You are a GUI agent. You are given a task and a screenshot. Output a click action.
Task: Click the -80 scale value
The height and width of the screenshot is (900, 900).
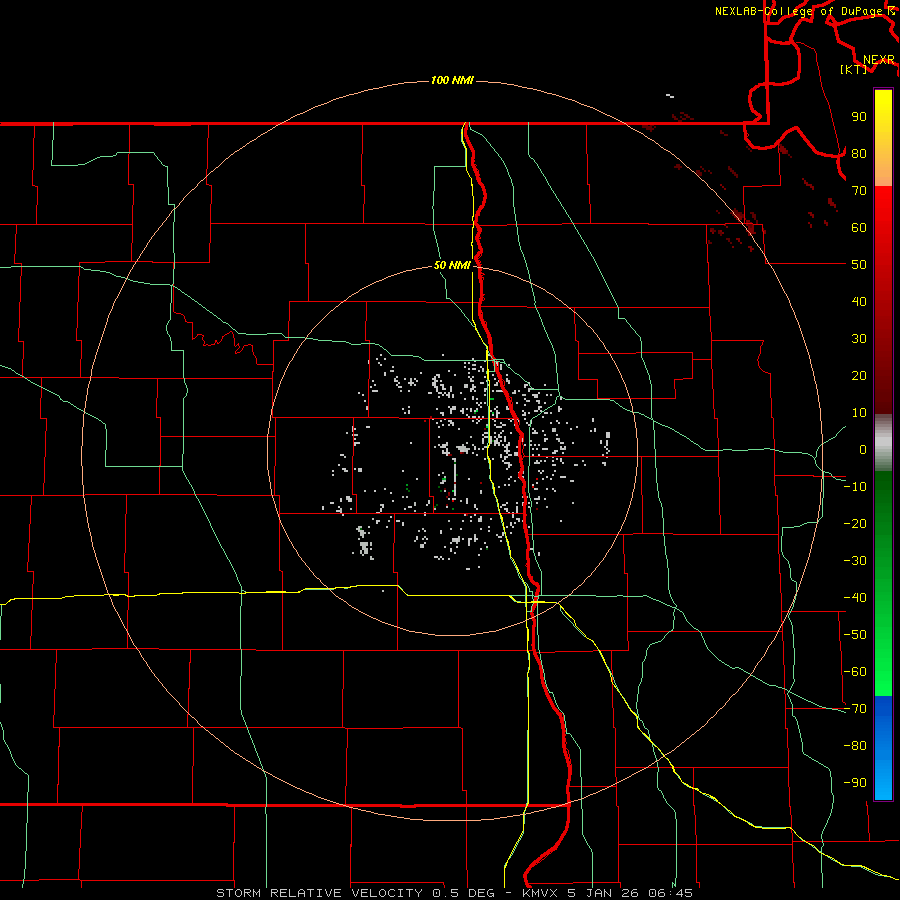click(855, 746)
